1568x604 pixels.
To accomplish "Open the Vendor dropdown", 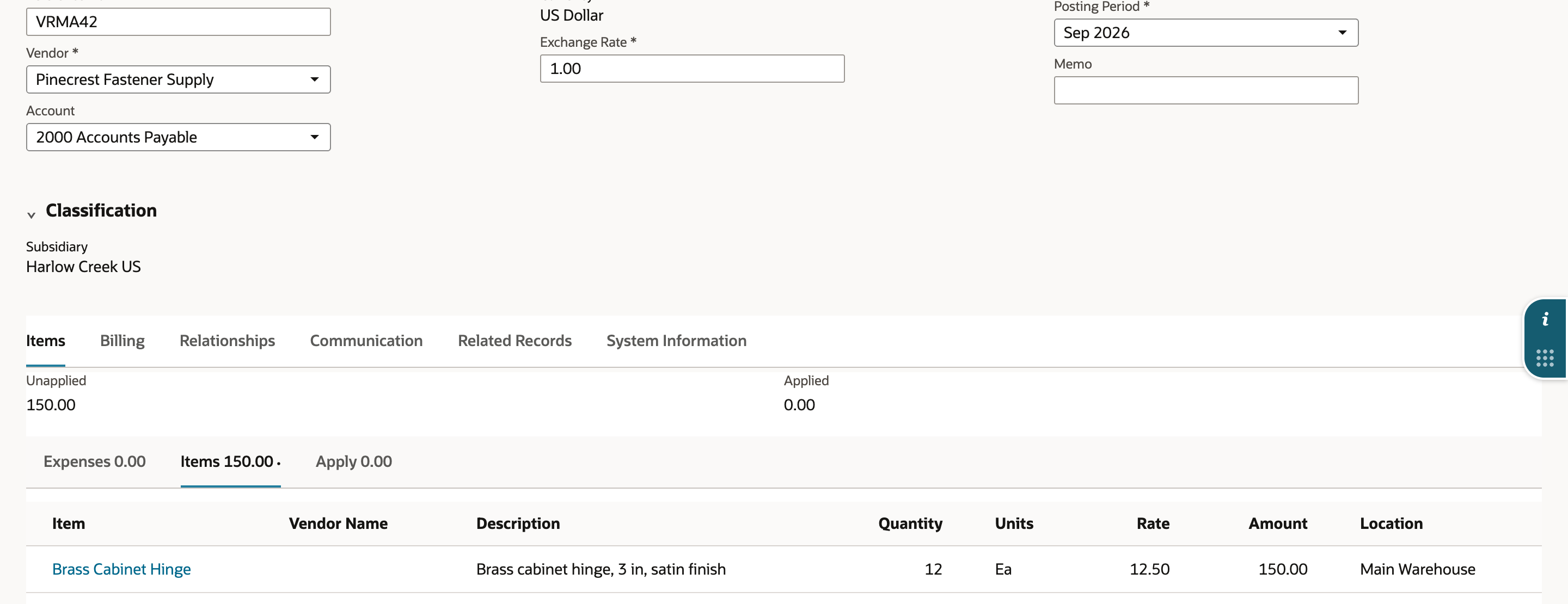I will 179,79.
